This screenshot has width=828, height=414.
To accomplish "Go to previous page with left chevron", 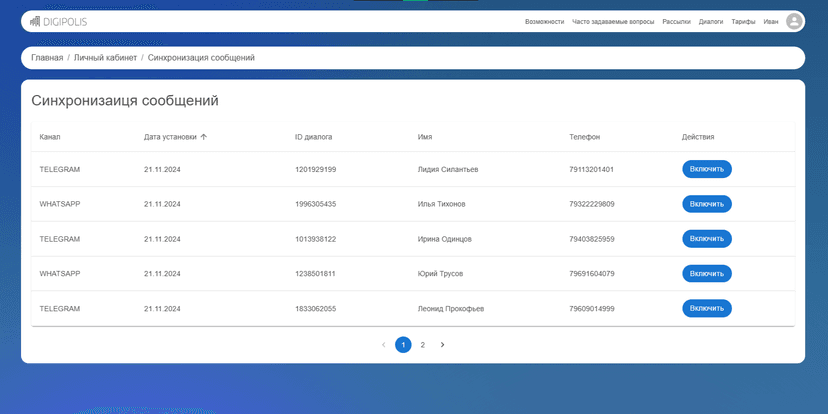I will (x=383, y=345).
